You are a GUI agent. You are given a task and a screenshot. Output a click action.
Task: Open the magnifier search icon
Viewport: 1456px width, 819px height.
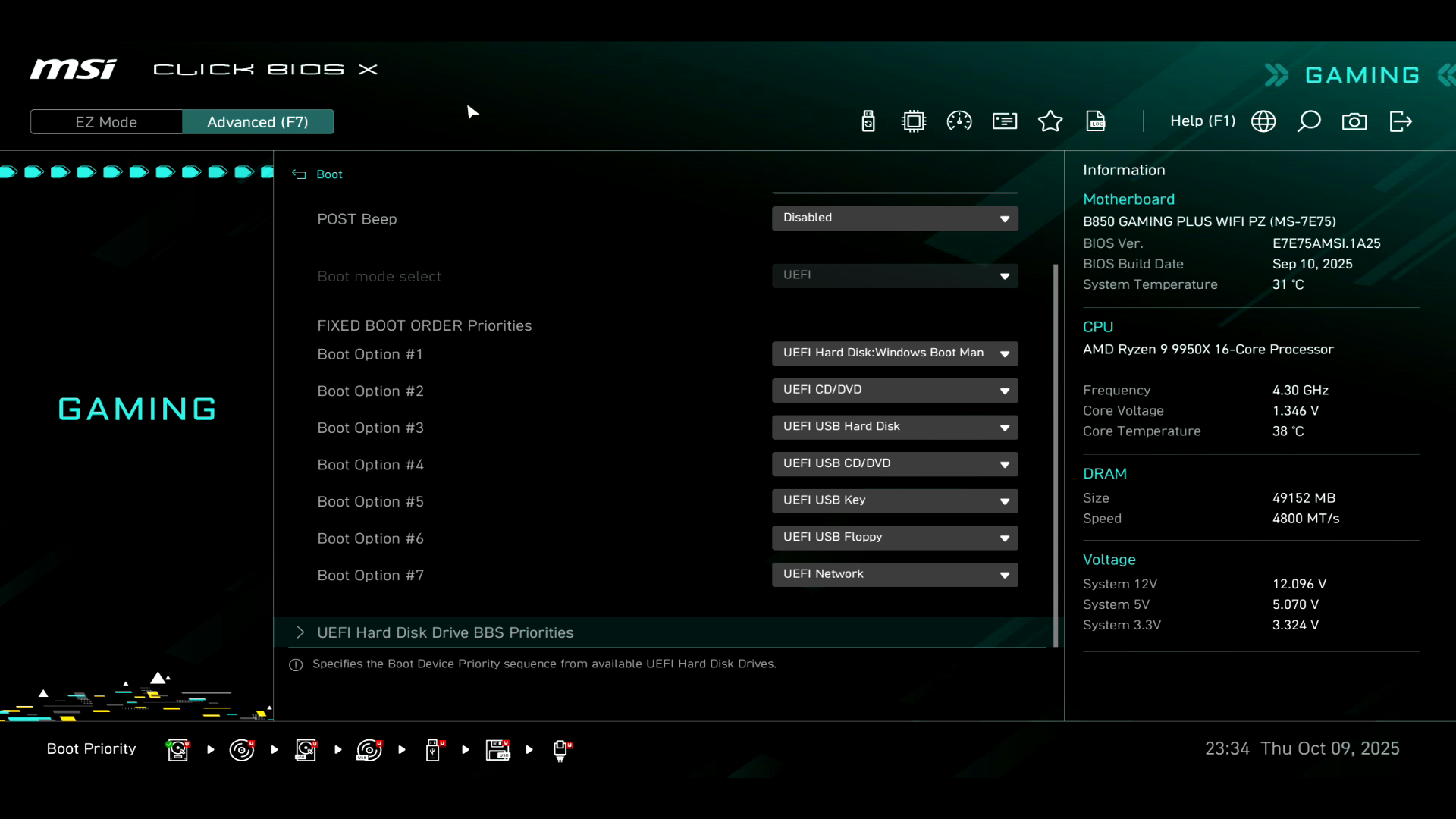1309,121
